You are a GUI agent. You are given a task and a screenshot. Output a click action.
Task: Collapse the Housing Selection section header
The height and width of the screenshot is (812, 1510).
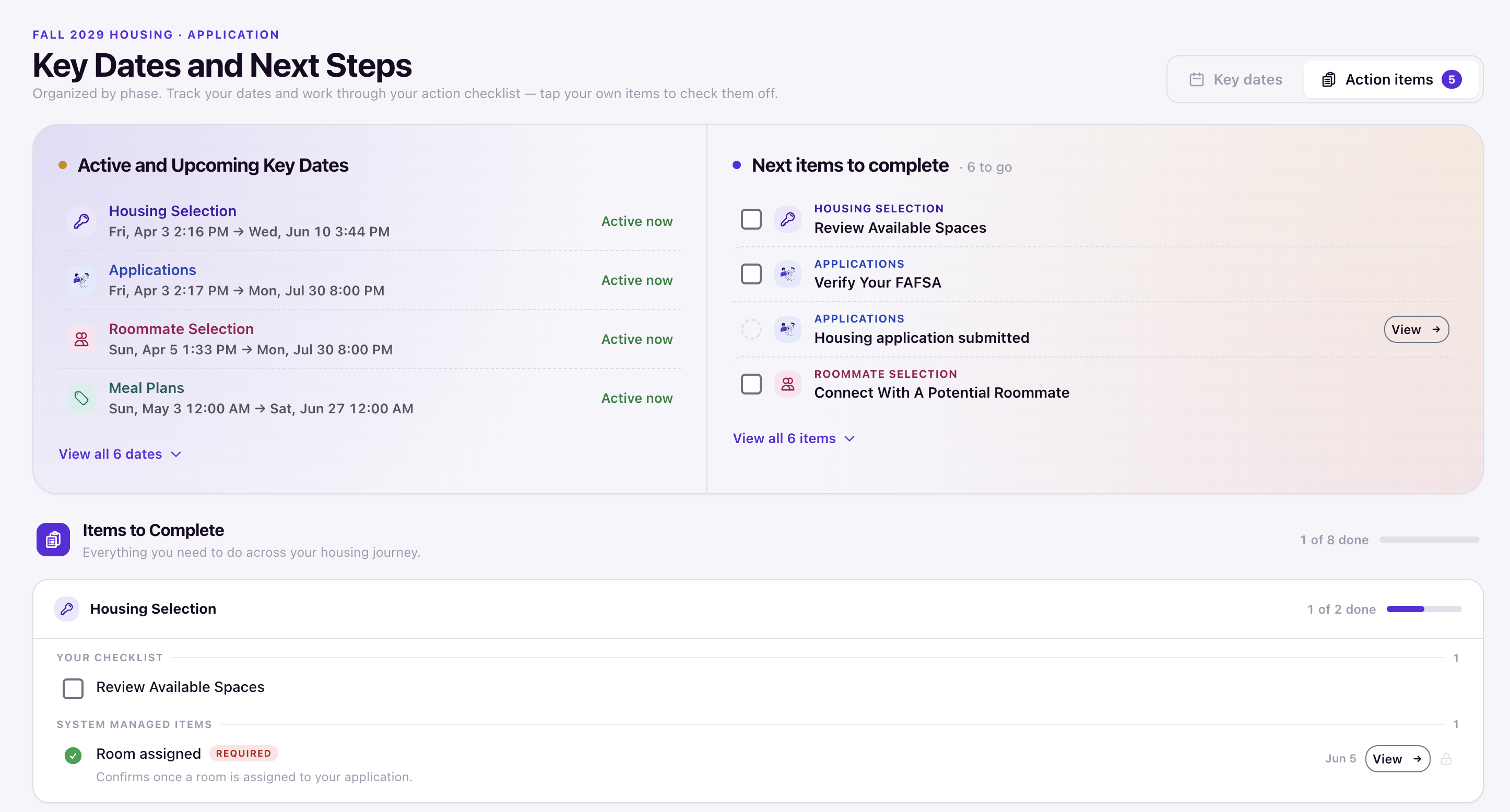757,608
